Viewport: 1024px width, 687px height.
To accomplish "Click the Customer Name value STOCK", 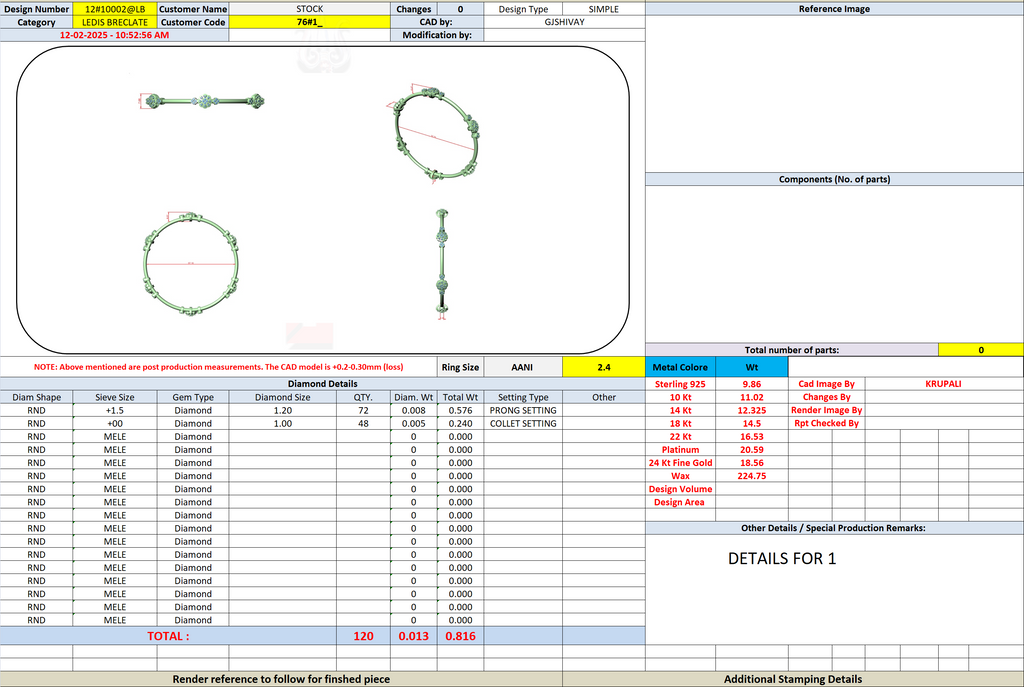I will [x=310, y=9].
